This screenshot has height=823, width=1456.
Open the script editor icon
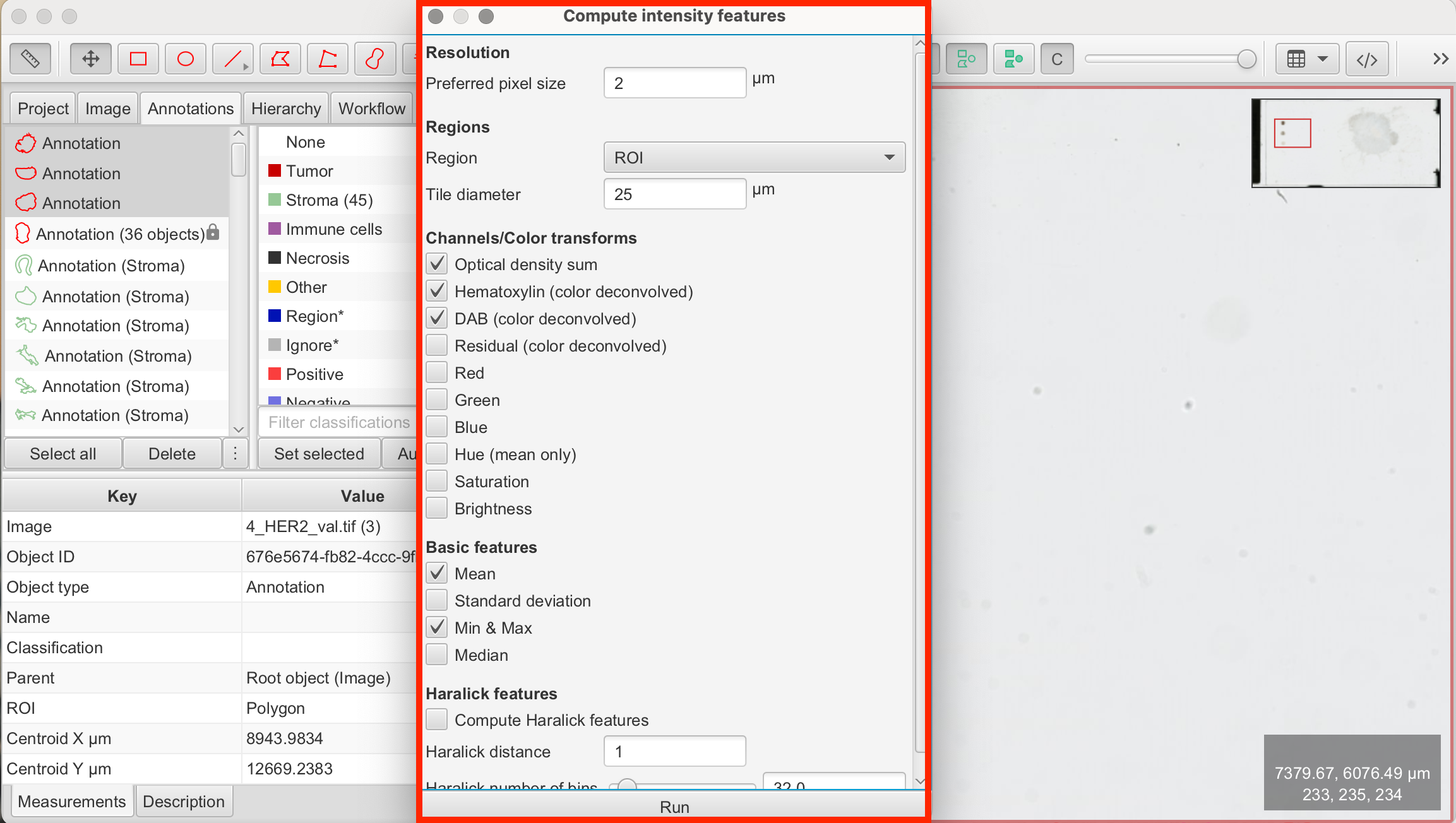click(x=1366, y=59)
